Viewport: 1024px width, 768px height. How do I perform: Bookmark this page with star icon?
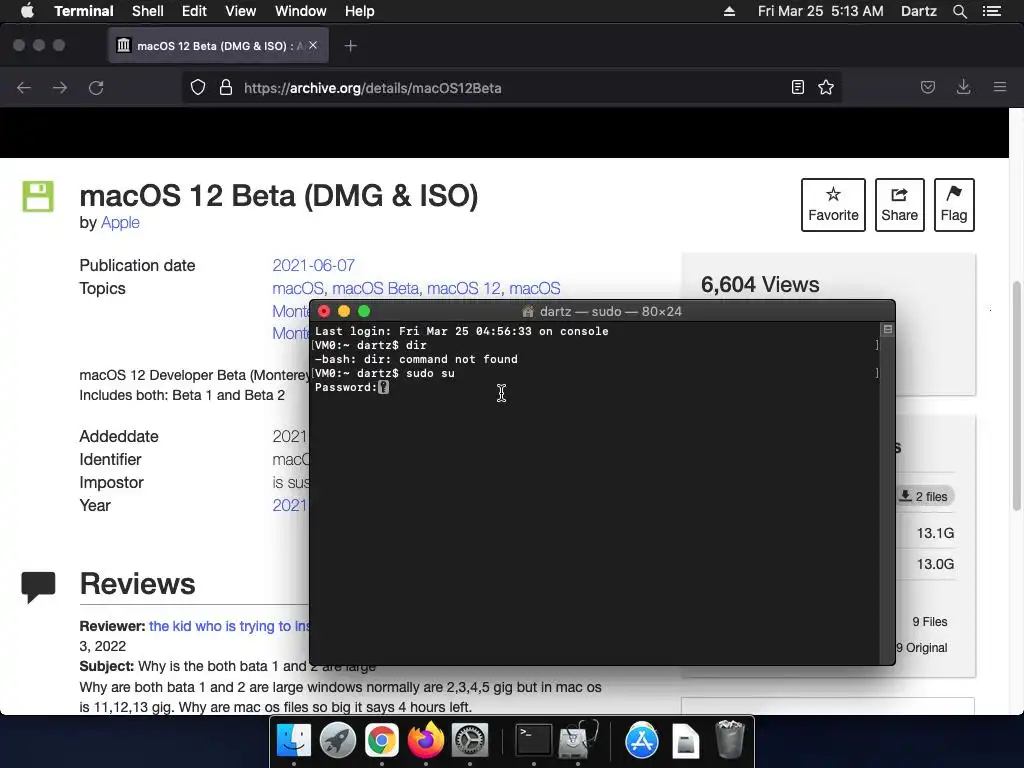[x=826, y=88]
